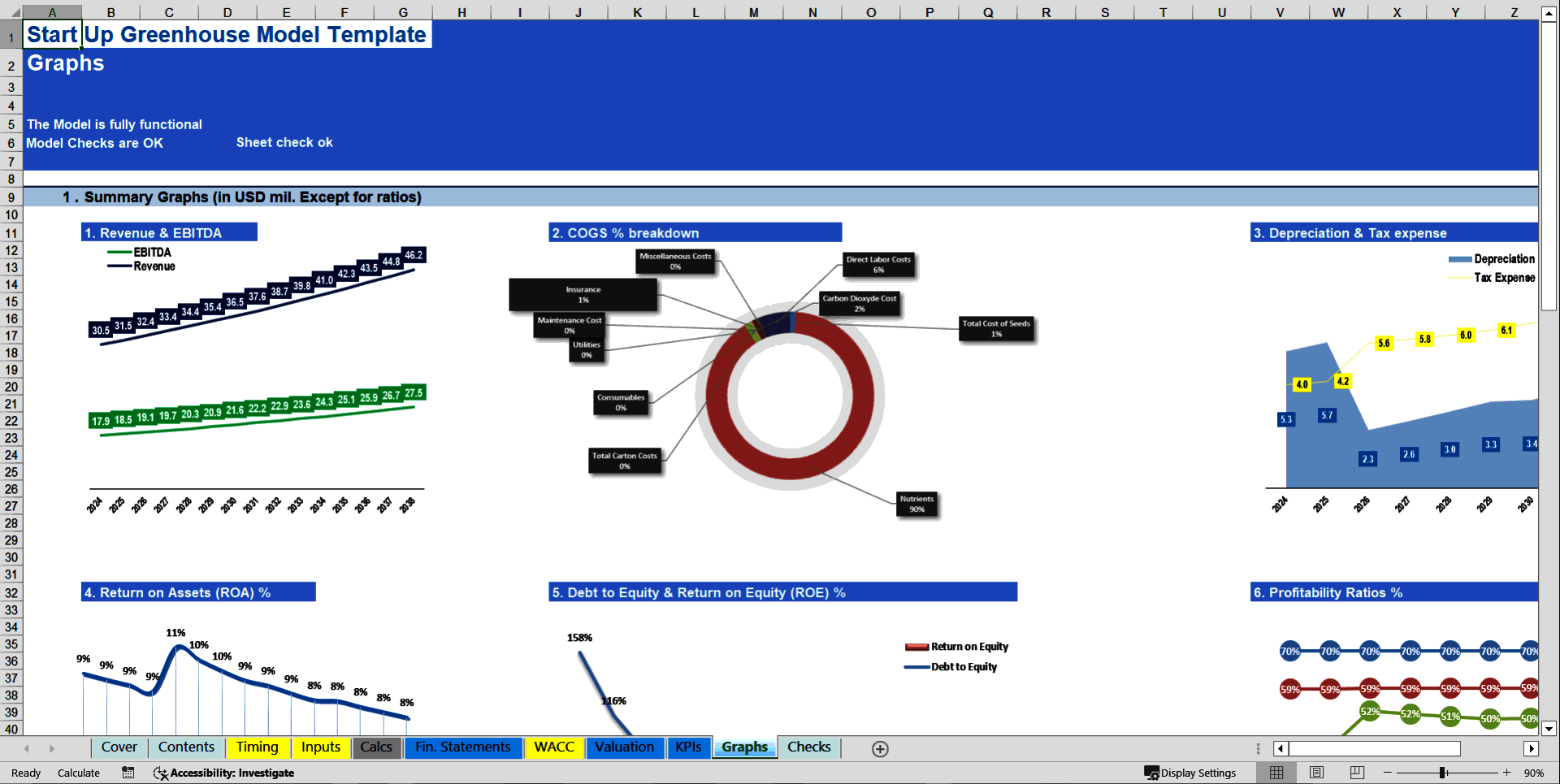Switch to Page Layout view
Image resolution: width=1560 pixels, height=784 pixels.
pyautogui.click(x=1316, y=773)
